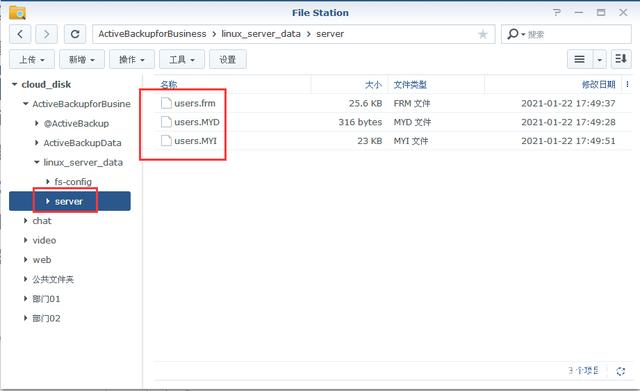Screen dimensions: 640x391
Task: Click linux_server_data in the path bar
Action: point(261,34)
